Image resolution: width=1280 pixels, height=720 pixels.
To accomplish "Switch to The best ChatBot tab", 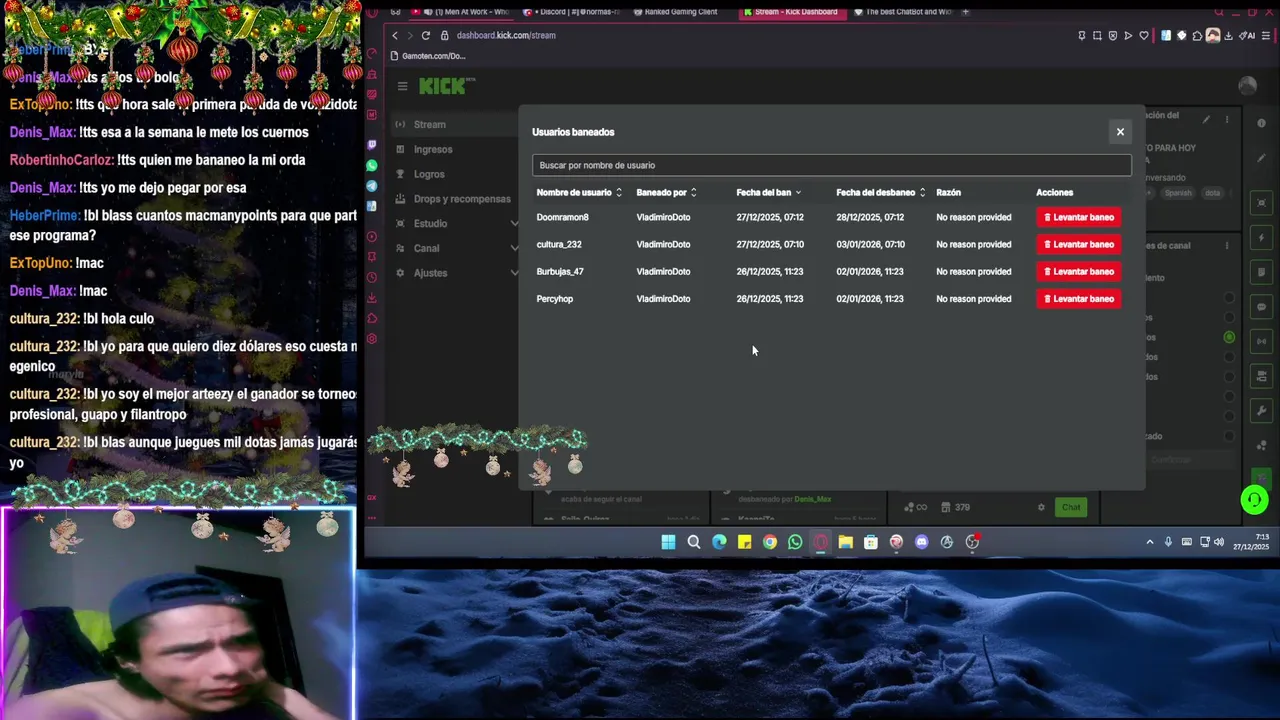I will pyautogui.click(x=902, y=12).
